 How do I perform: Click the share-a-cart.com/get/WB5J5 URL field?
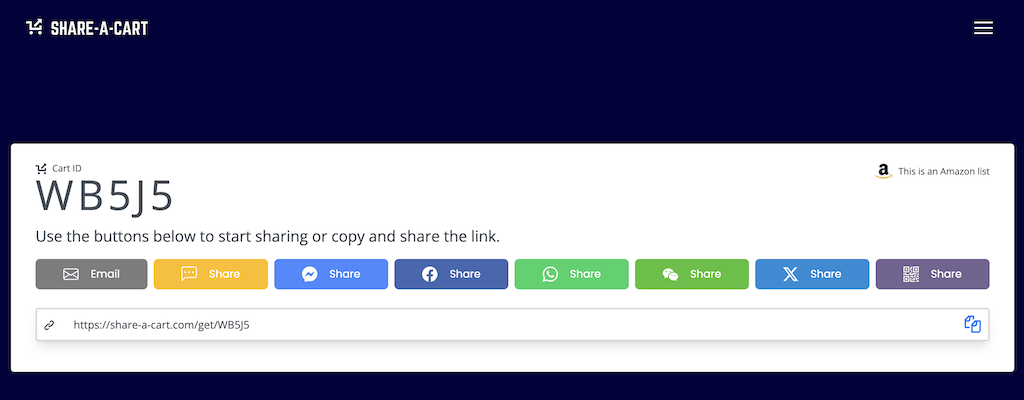(x=513, y=324)
